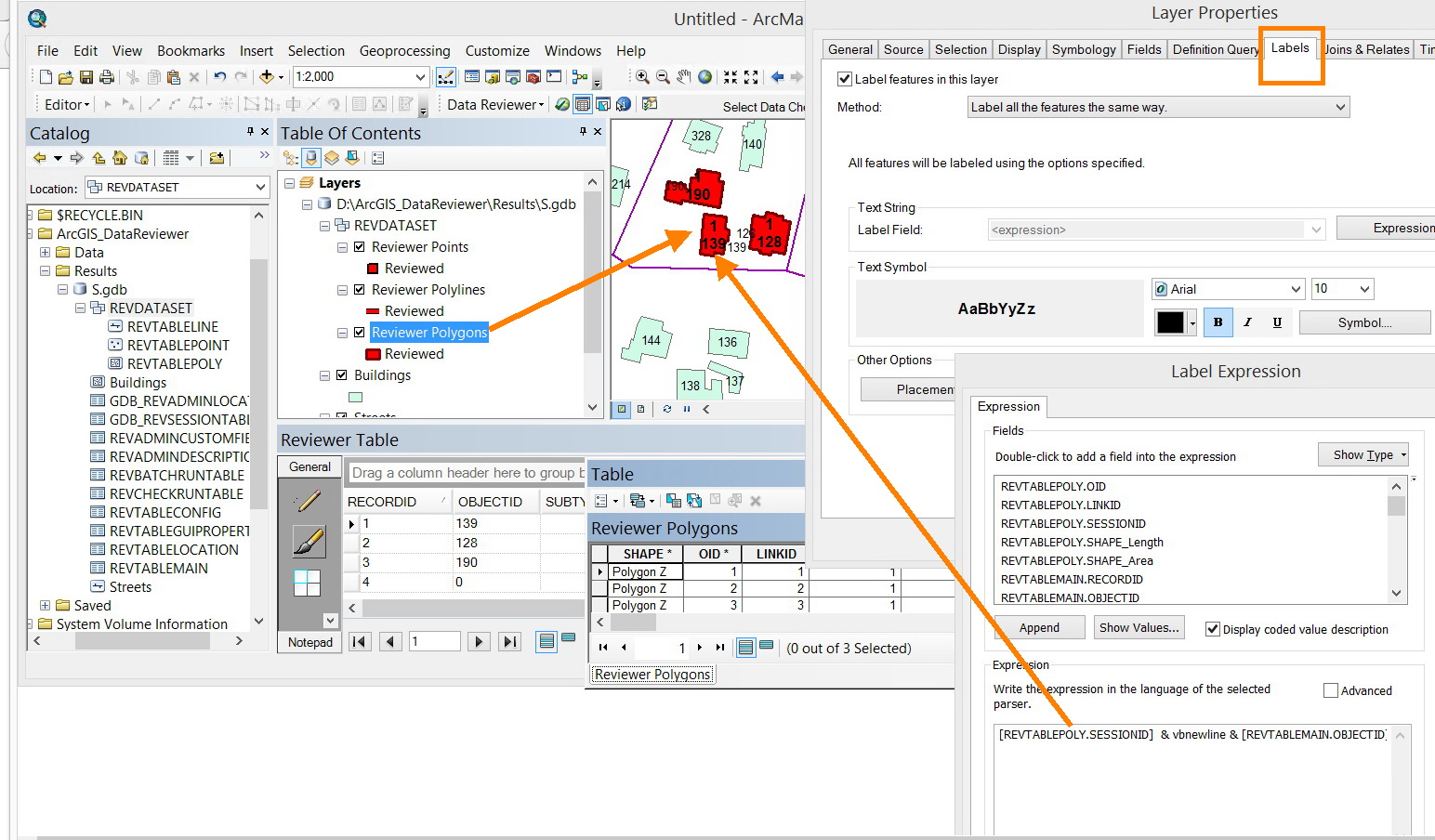Enable the Advanced expression checkbox

pos(1331,690)
